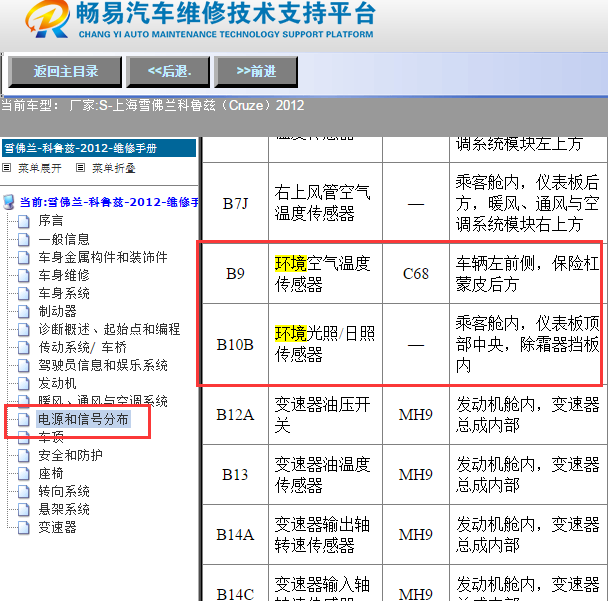This screenshot has width=608, height=601.
Task: Click the 环境空气温度传感器 cell
Action: 325,274
